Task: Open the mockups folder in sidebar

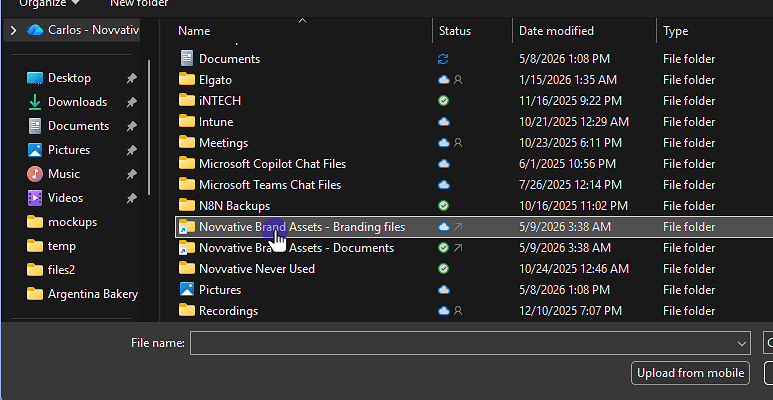Action: click(72, 222)
